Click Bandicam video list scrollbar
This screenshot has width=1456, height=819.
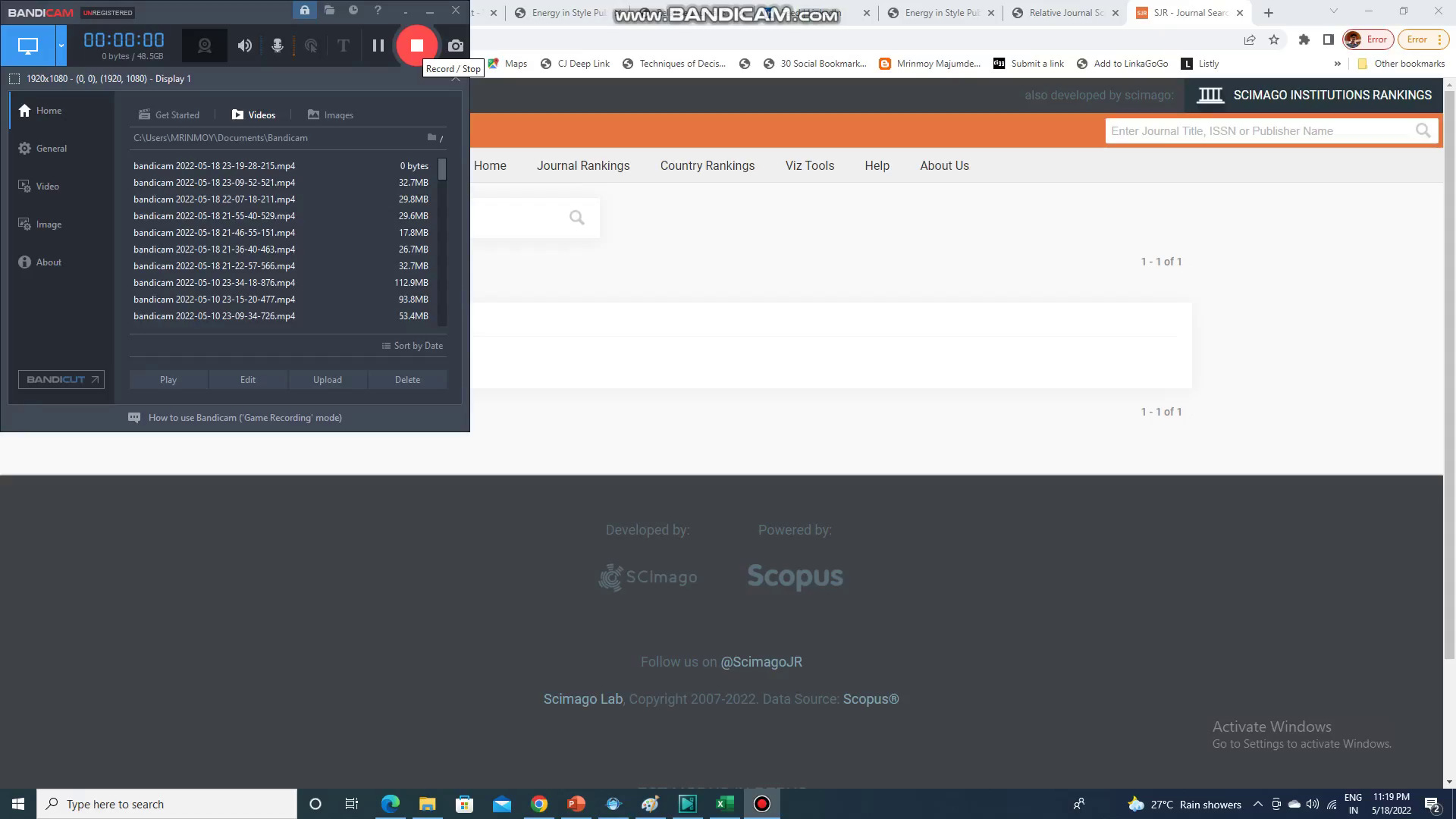coord(442,170)
